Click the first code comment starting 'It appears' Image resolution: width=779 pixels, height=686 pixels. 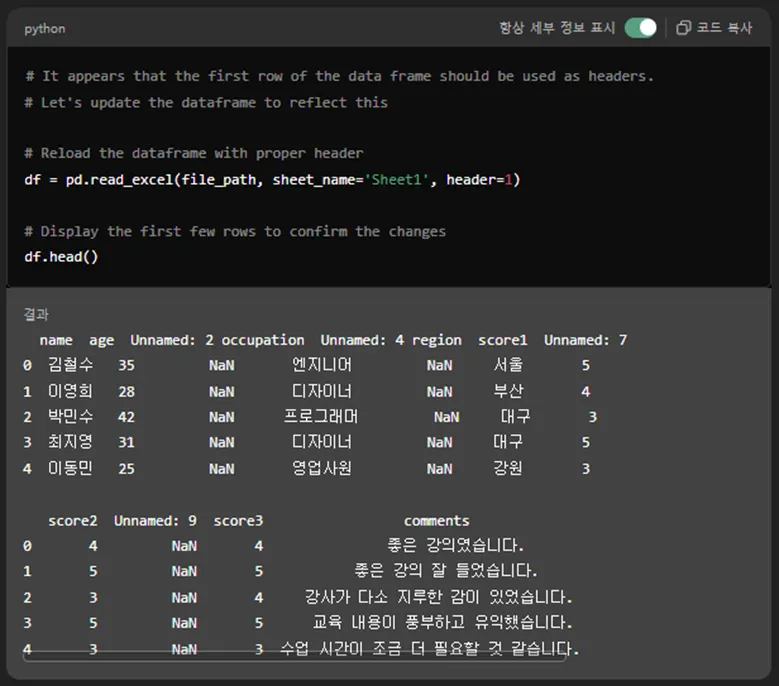[x=339, y=76]
